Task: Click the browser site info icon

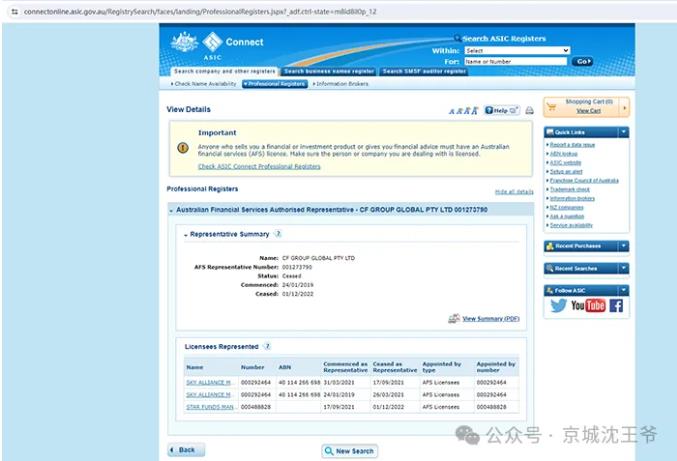Action: 13,11
